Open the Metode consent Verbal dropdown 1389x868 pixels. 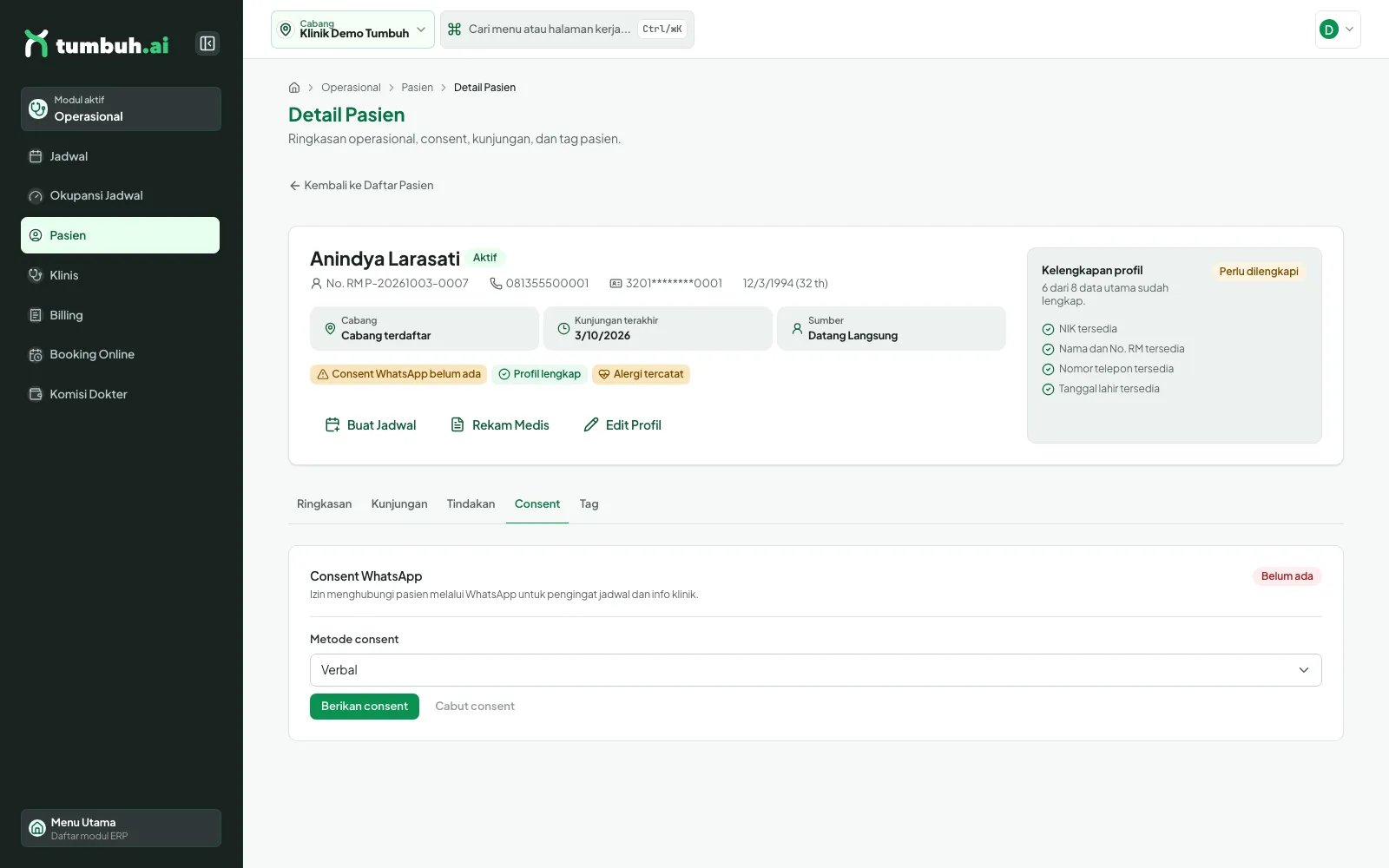[815, 670]
